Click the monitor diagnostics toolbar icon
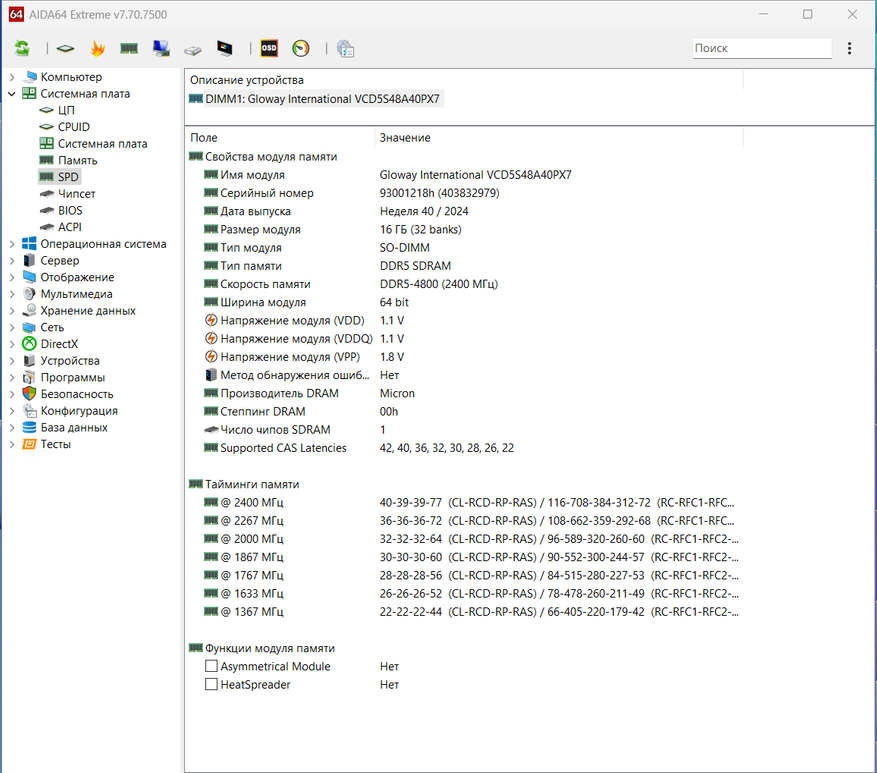 click(225, 48)
